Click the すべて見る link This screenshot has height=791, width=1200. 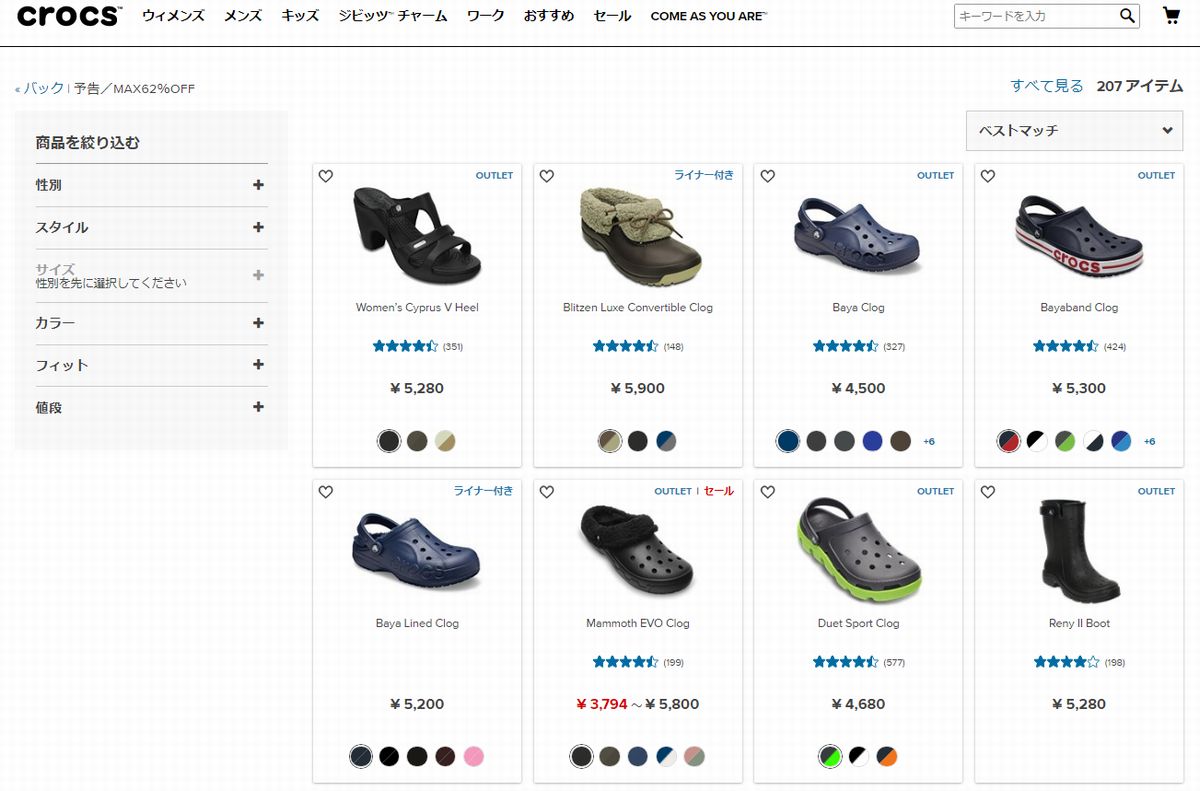coord(1047,86)
